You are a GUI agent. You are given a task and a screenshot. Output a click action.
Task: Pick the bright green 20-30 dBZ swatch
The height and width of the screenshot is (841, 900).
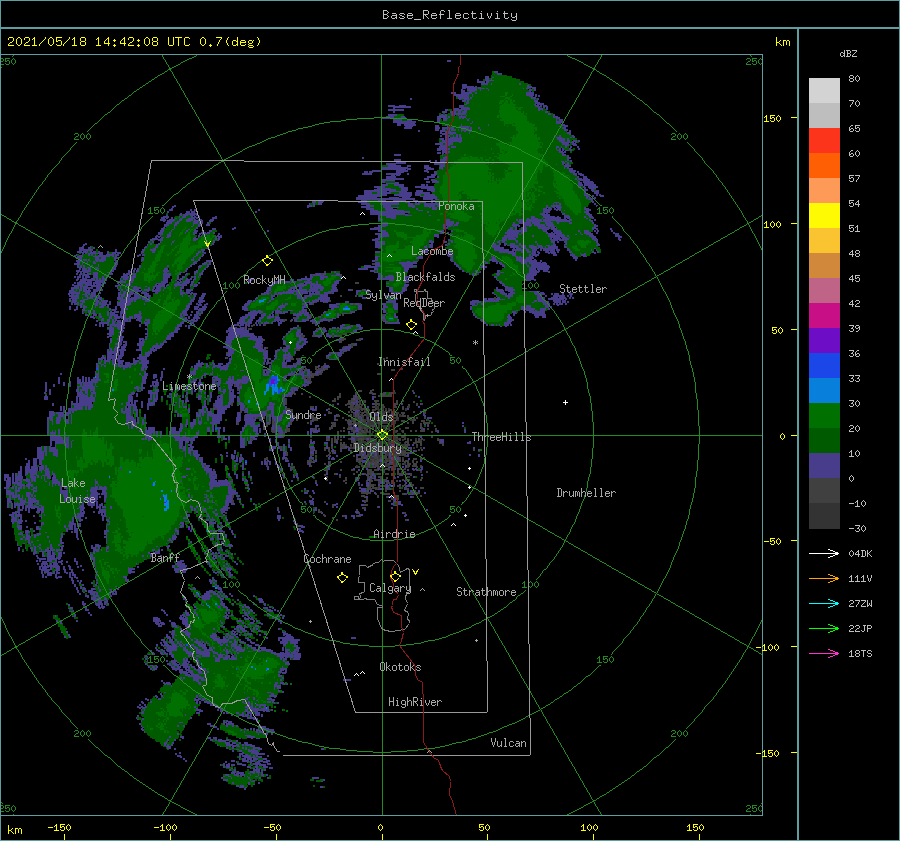[x=824, y=416]
